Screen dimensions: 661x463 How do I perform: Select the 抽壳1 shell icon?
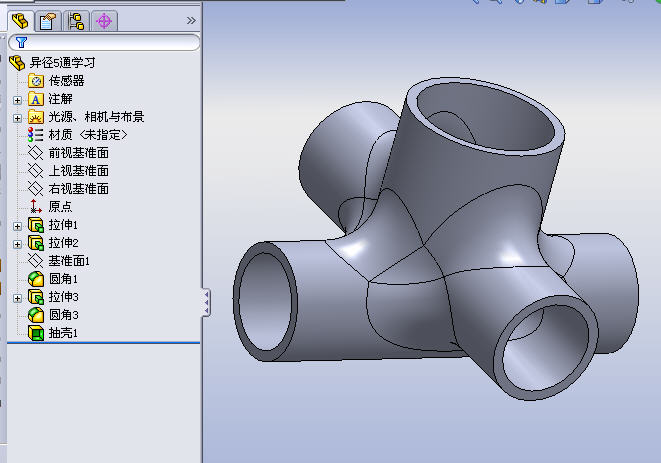coord(36,333)
